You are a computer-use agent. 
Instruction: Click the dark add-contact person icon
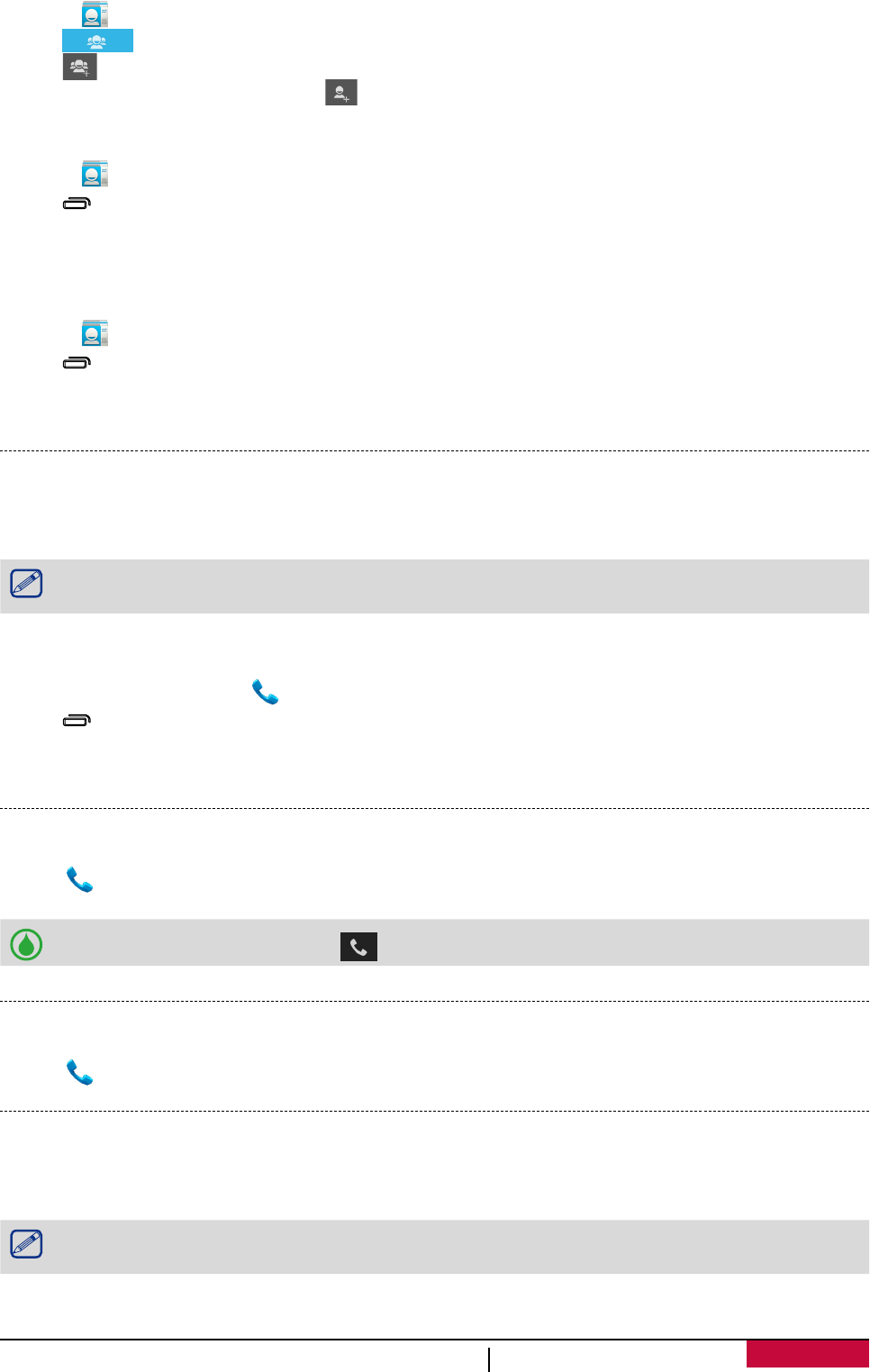tap(341, 93)
